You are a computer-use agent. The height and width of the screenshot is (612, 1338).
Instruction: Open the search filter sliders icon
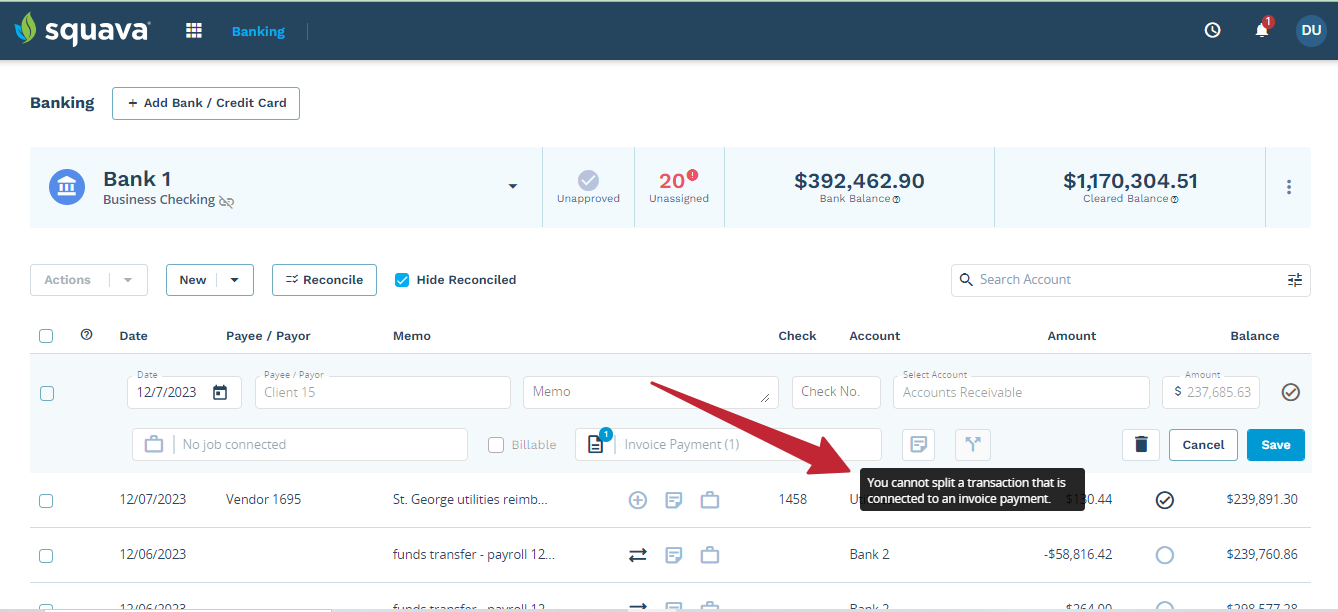pyautogui.click(x=1295, y=280)
